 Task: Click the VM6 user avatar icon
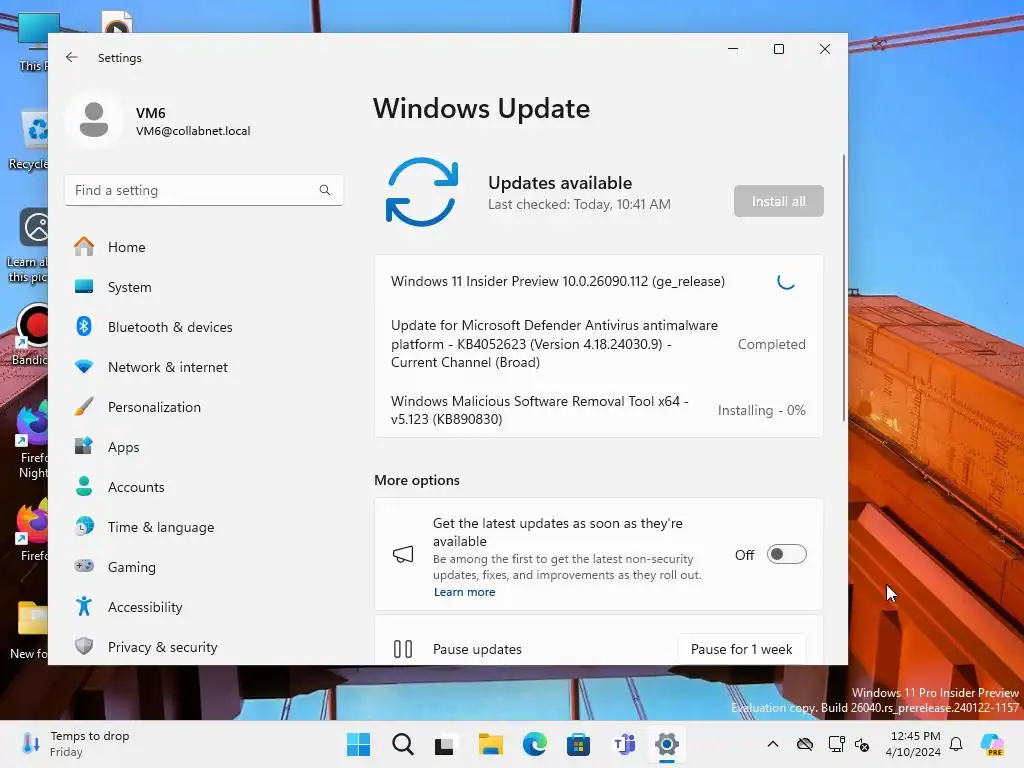click(x=94, y=120)
